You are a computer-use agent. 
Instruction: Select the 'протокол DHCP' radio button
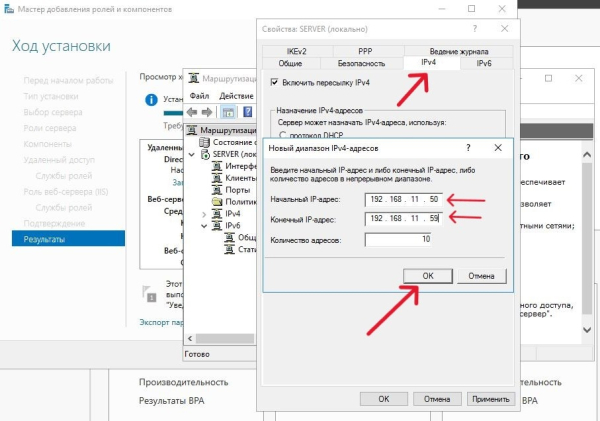click(x=282, y=135)
